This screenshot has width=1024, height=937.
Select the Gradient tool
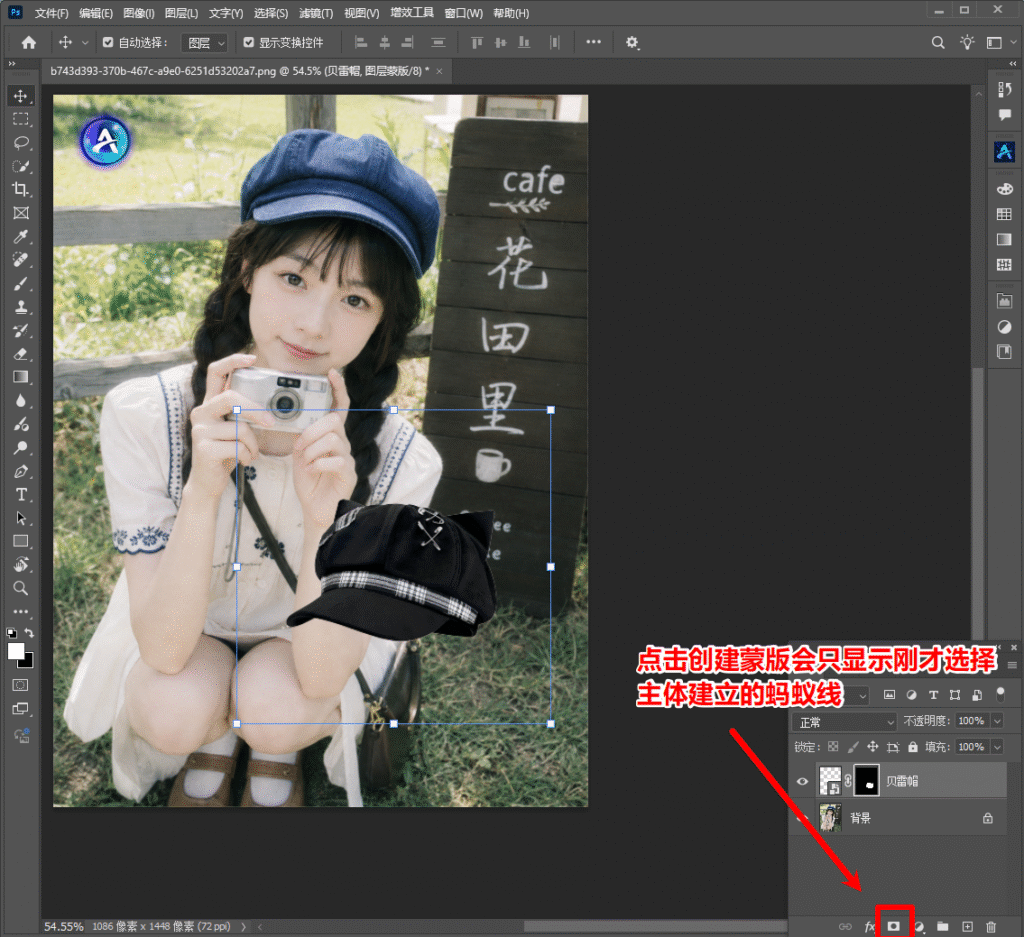tap(21, 377)
